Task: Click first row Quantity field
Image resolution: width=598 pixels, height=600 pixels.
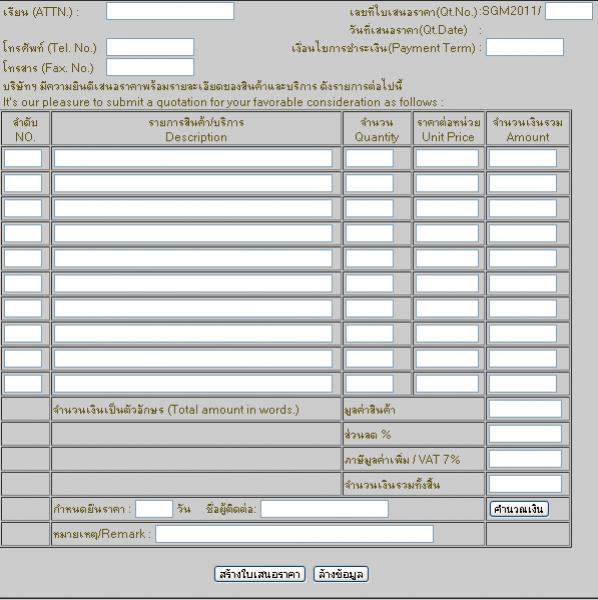Action: tap(369, 158)
